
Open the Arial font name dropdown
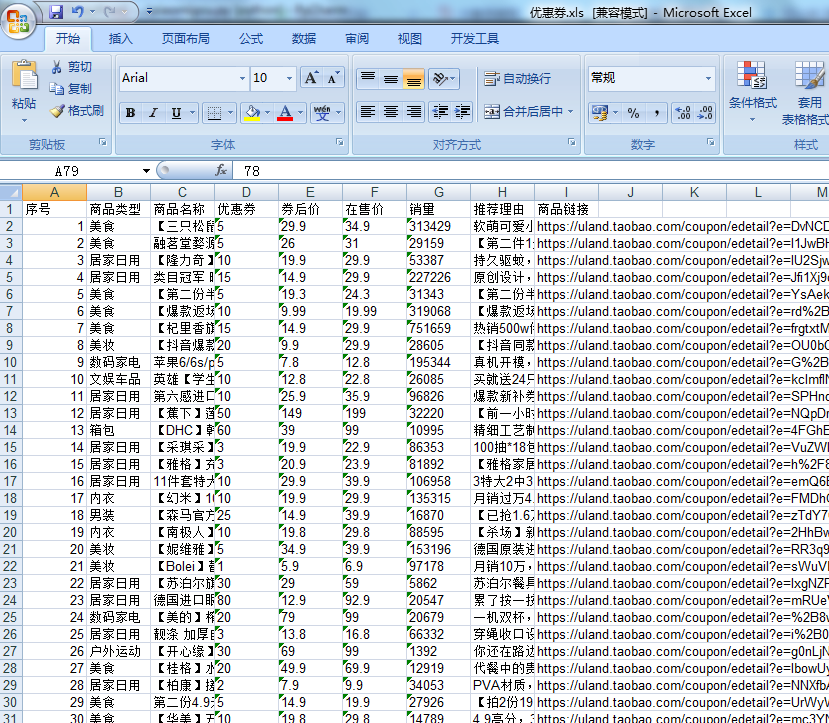(242, 78)
